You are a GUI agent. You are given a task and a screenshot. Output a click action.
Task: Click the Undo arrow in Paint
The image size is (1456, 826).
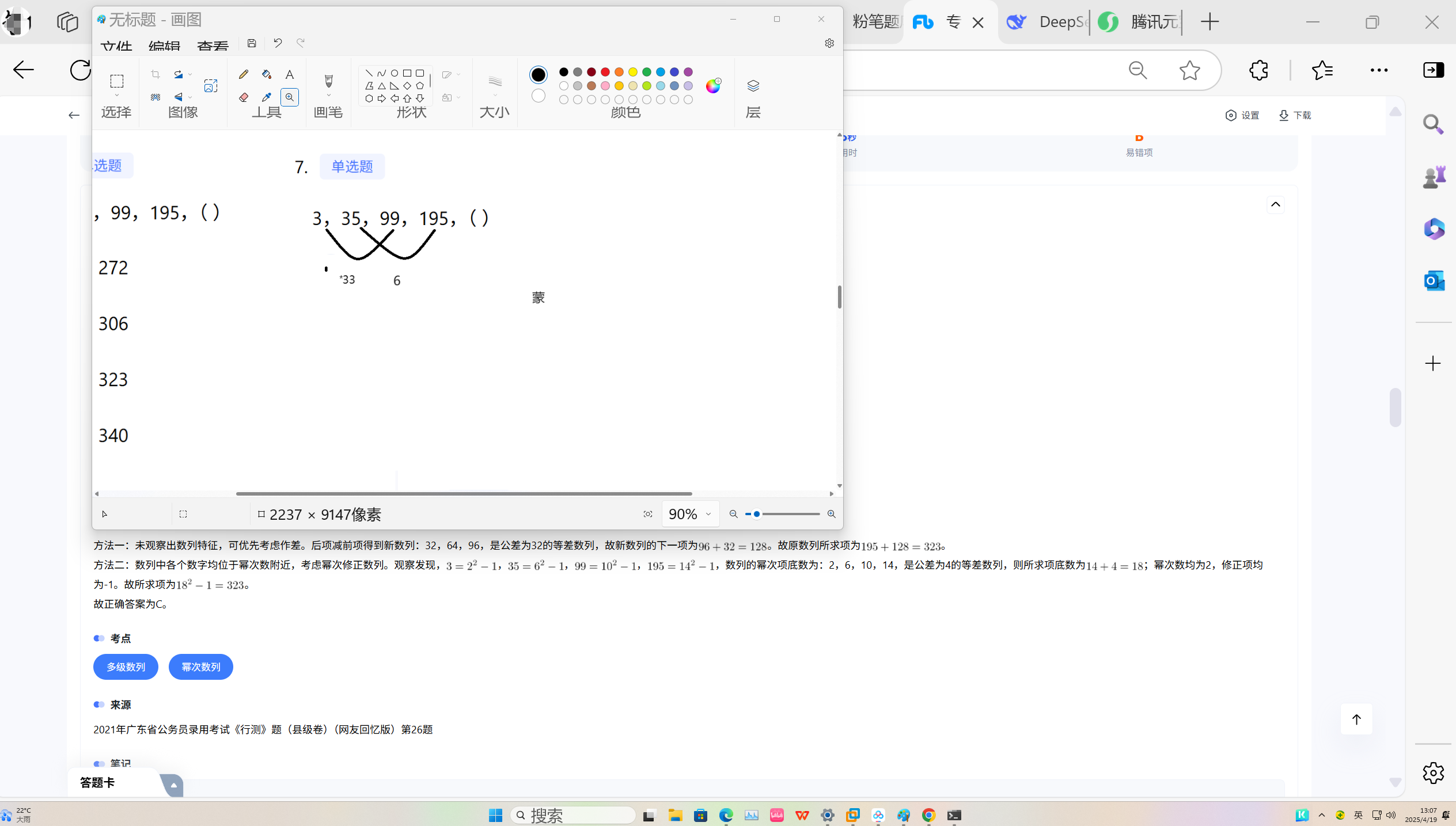click(x=278, y=43)
